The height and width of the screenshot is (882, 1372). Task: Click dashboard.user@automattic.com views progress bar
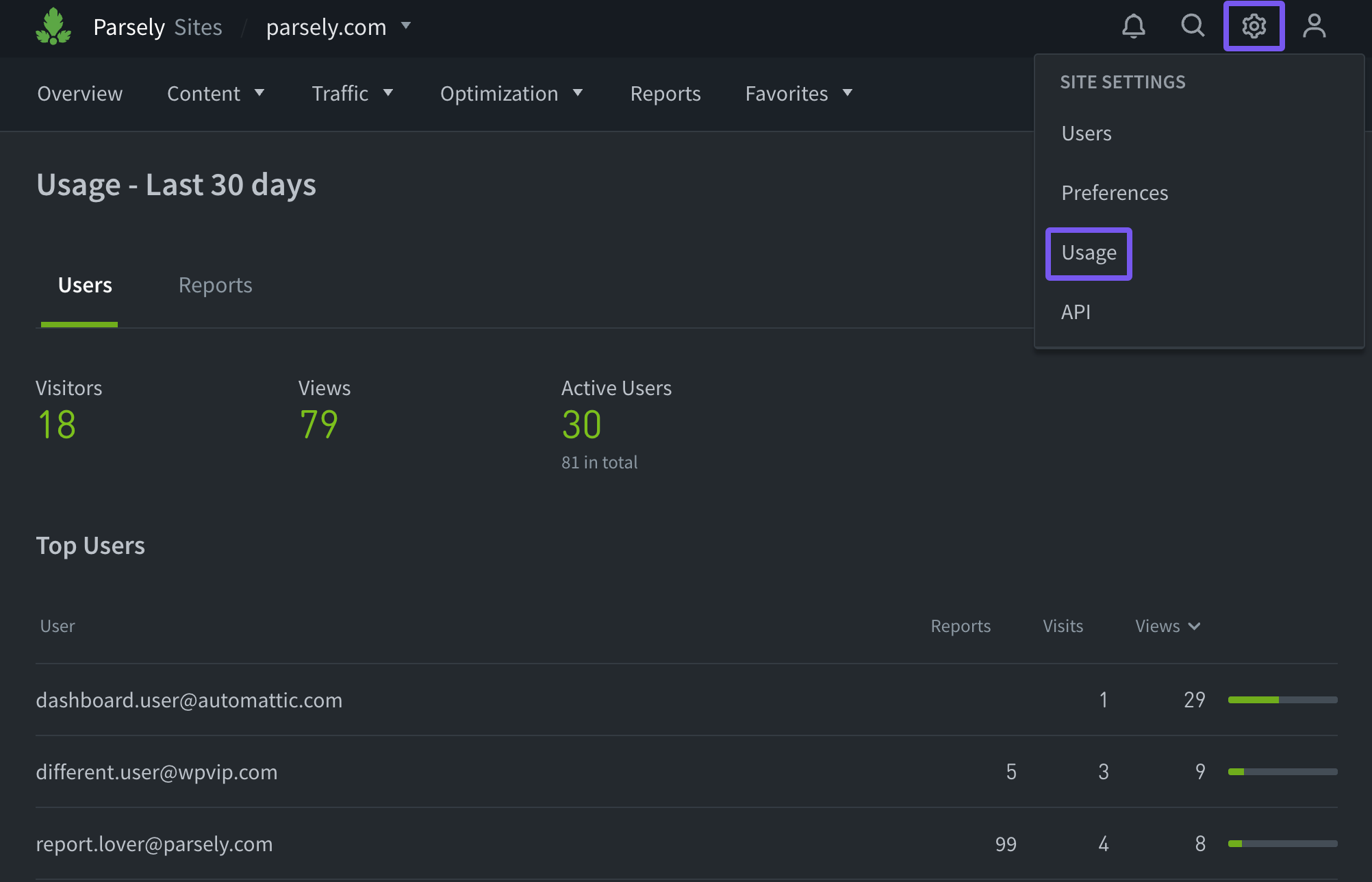[x=1282, y=700]
